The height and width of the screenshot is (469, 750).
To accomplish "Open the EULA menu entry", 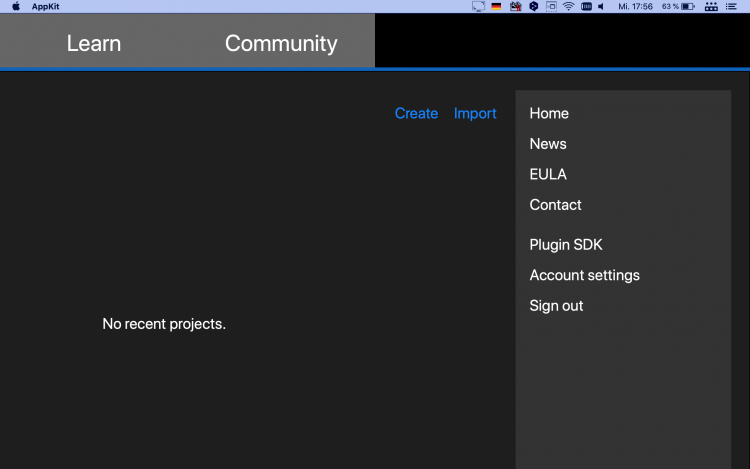I will pyautogui.click(x=548, y=174).
